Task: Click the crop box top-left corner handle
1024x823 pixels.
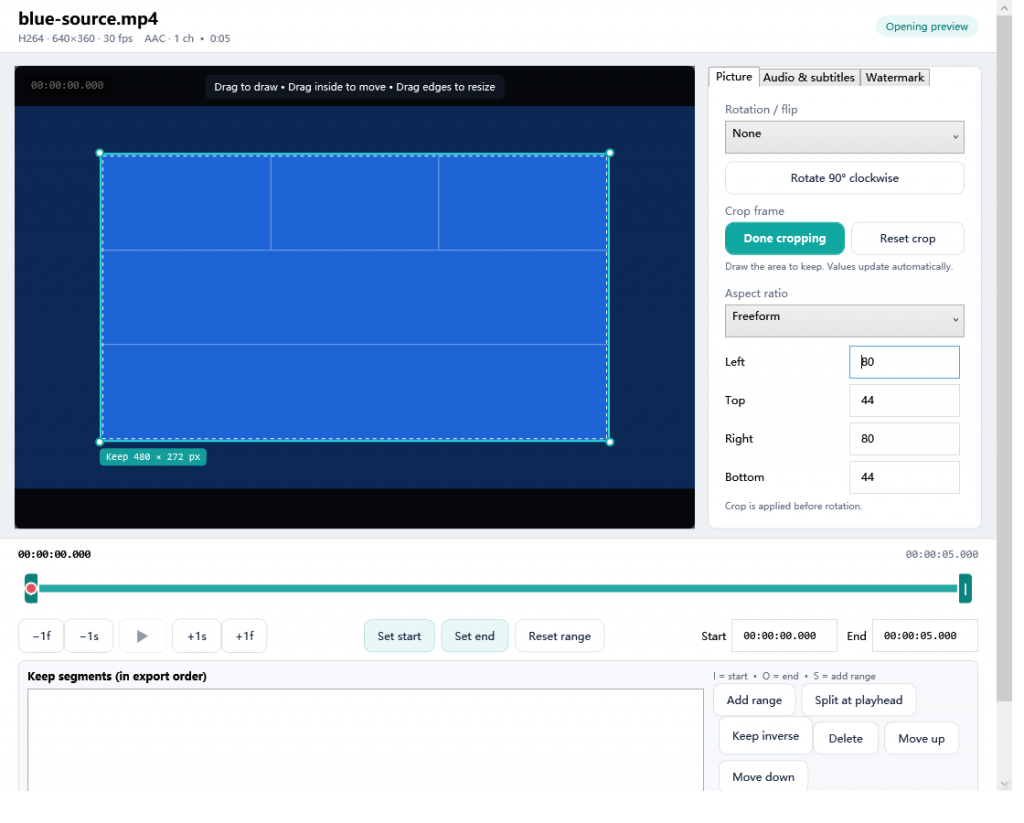Action: 101,154
